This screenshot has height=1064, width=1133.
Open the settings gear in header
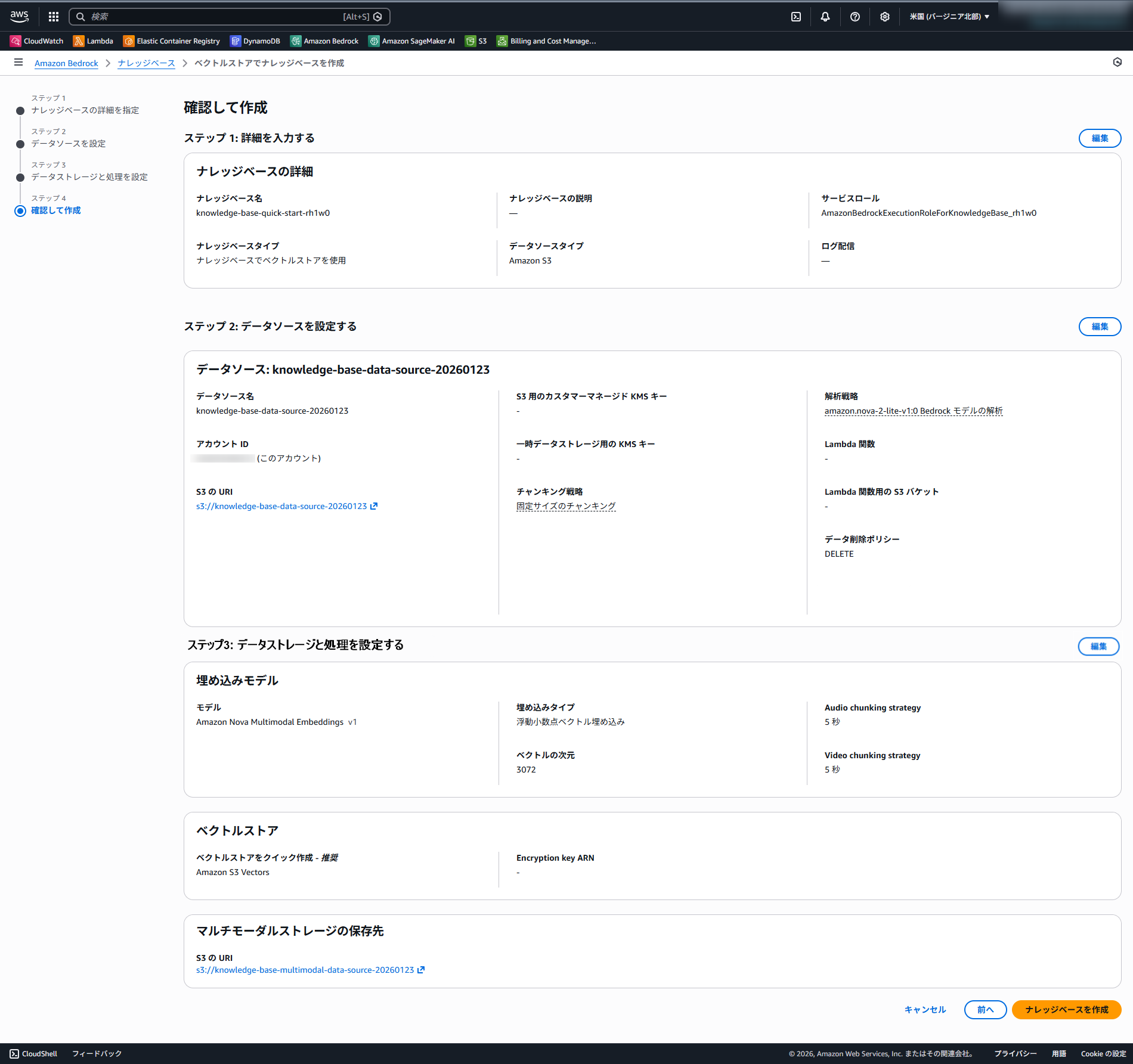[x=885, y=17]
